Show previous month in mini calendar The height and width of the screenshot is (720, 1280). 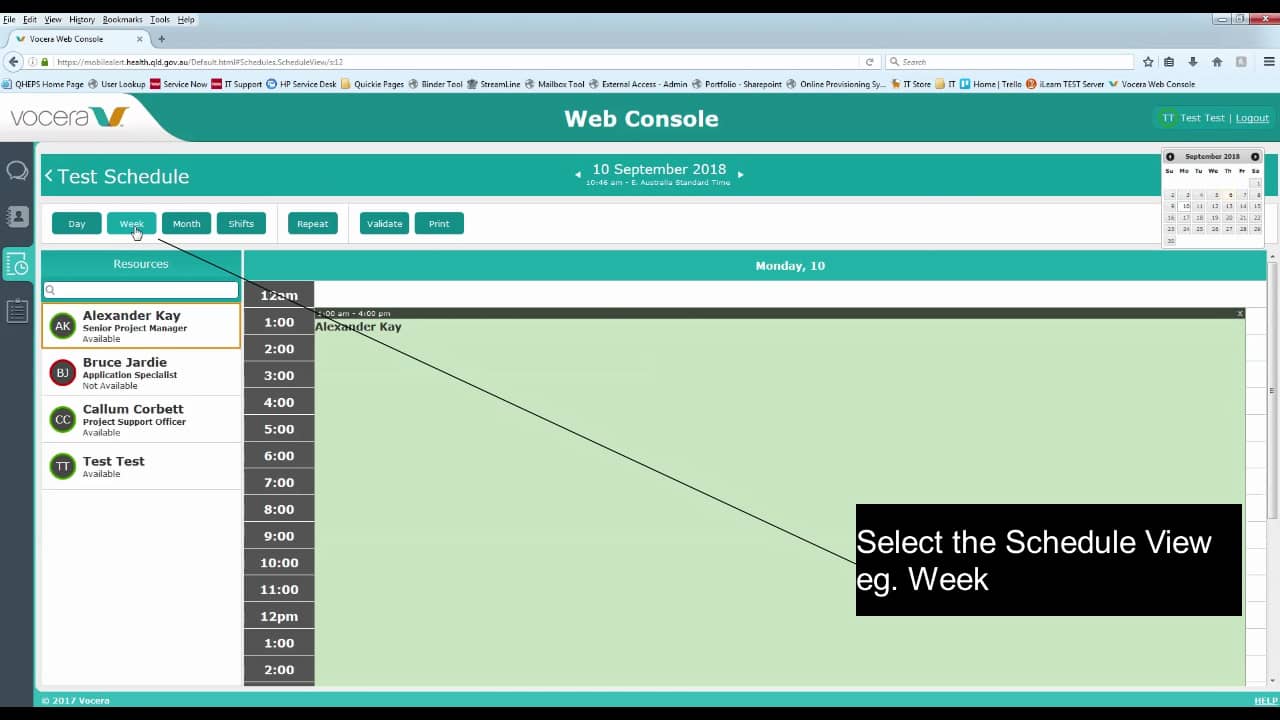point(1170,157)
